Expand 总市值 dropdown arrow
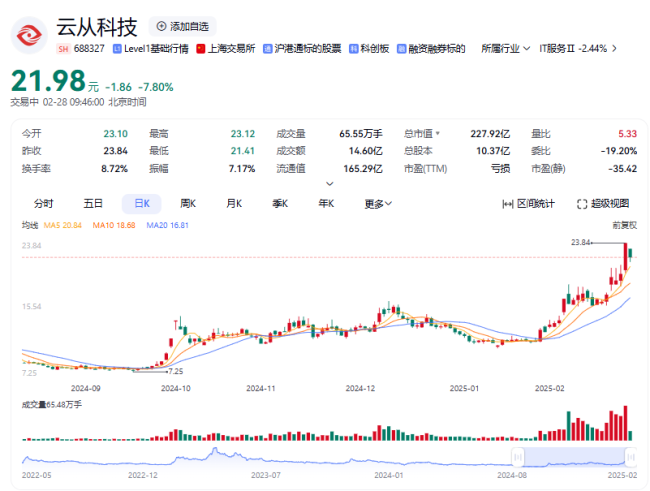This screenshot has height=491, width=650. 438,134
